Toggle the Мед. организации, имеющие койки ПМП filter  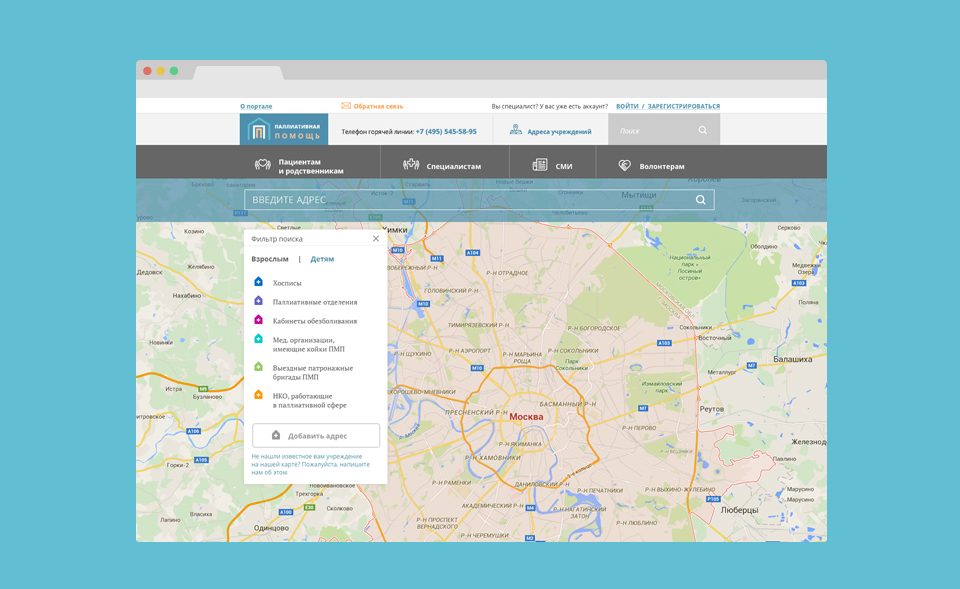pos(308,344)
